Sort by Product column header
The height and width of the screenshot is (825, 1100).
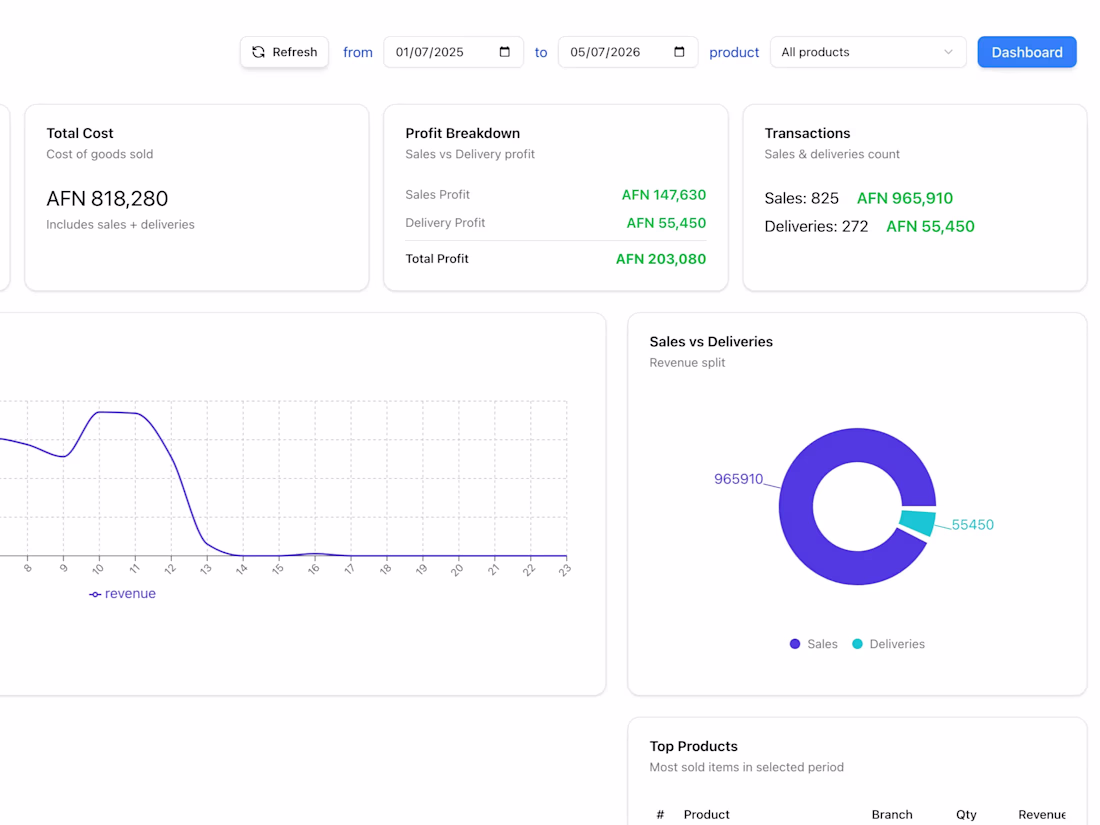point(706,814)
